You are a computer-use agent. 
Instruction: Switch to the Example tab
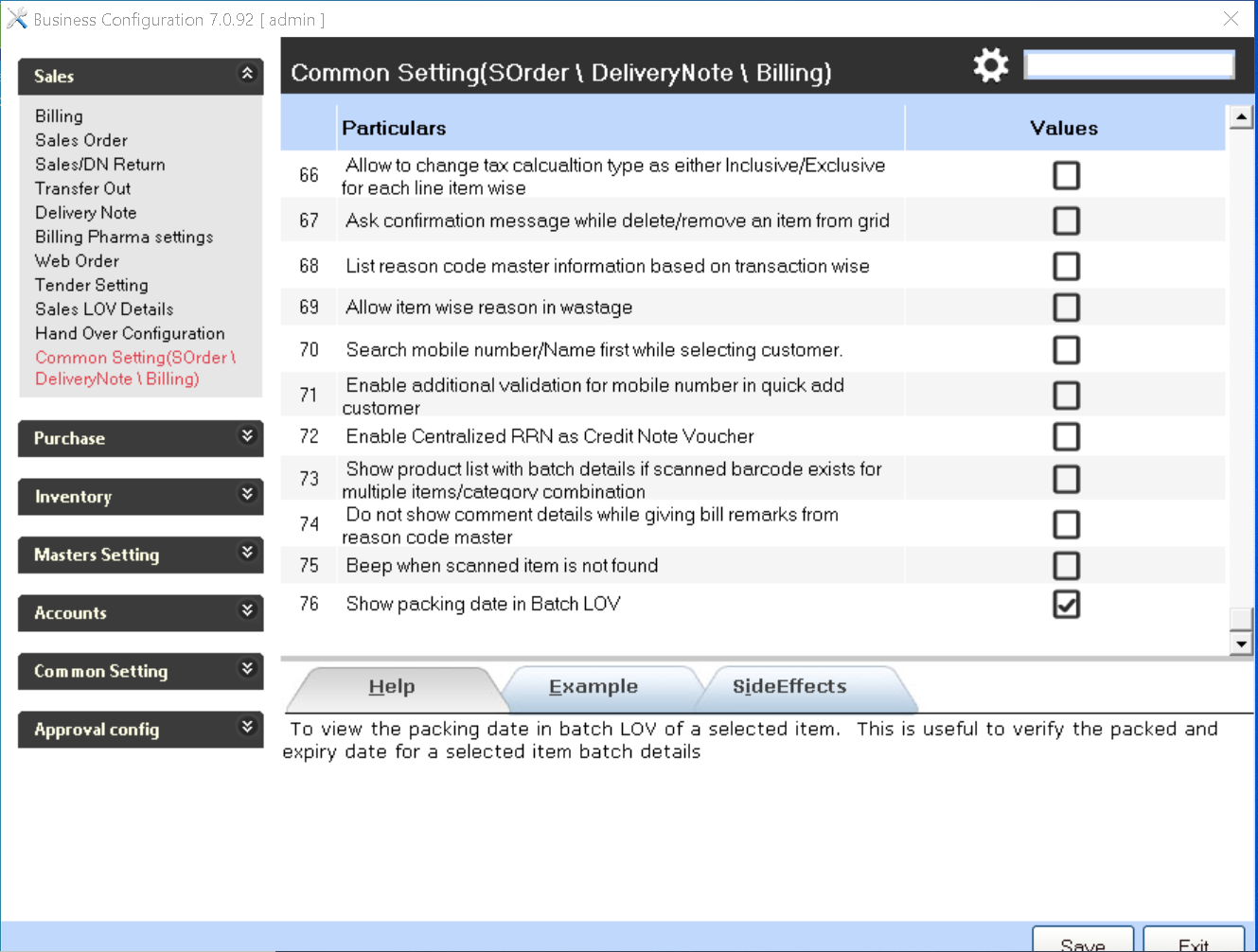pyautogui.click(x=594, y=688)
